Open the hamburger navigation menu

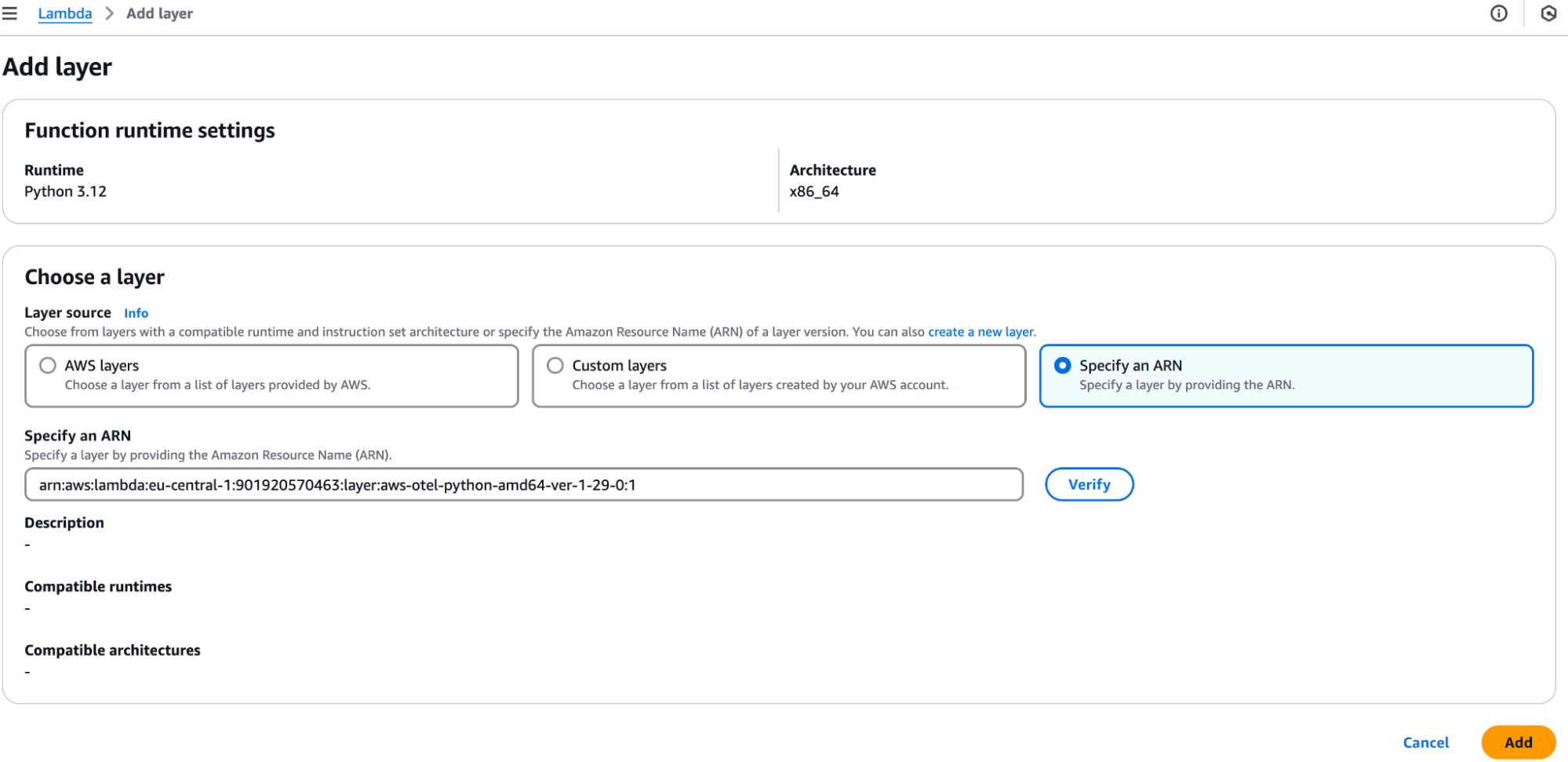pos(10,13)
